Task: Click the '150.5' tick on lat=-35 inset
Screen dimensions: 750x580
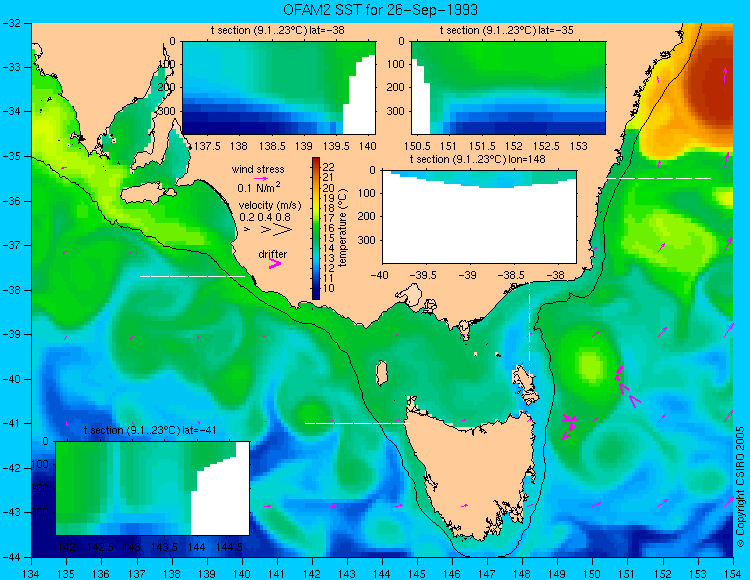Action: pyautogui.click(x=416, y=146)
